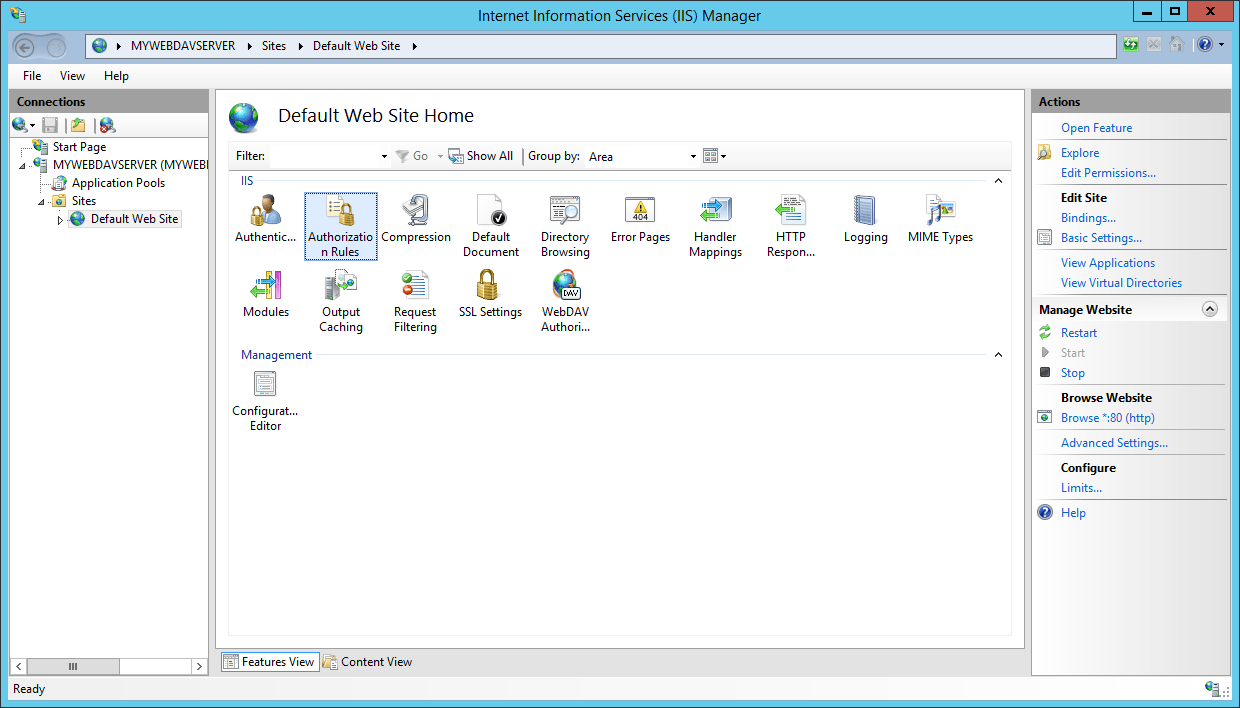Open HTTP Response Headers feature
Viewport: 1240px width, 708px height.
point(791,226)
